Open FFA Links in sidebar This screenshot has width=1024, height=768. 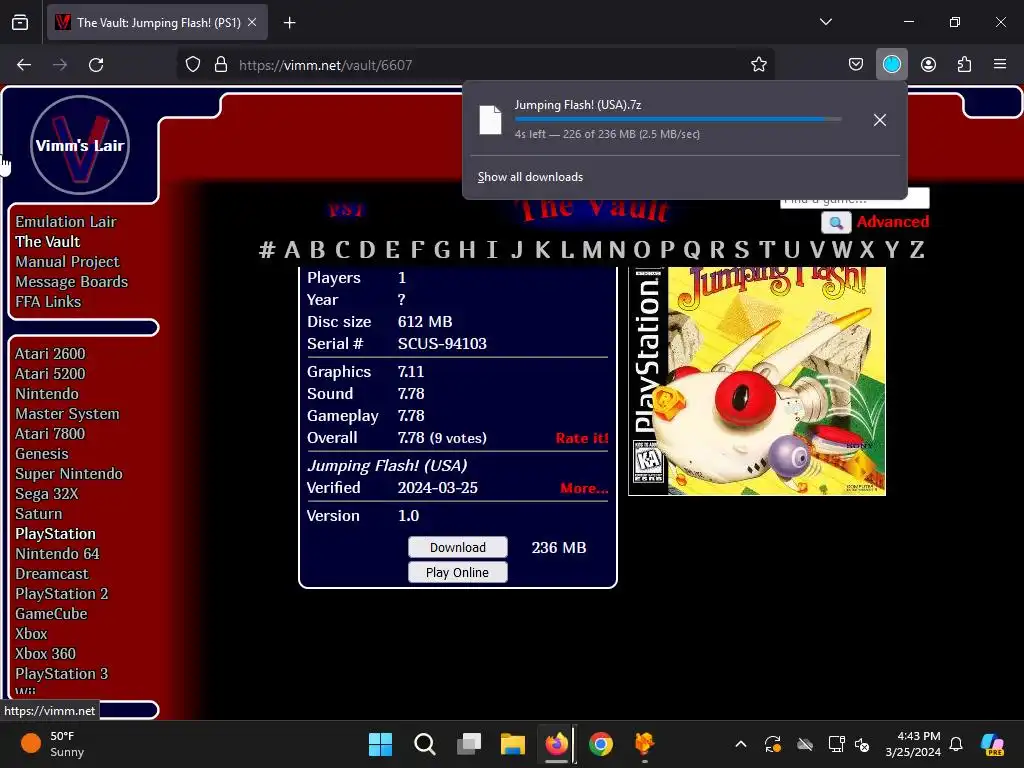point(48,302)
